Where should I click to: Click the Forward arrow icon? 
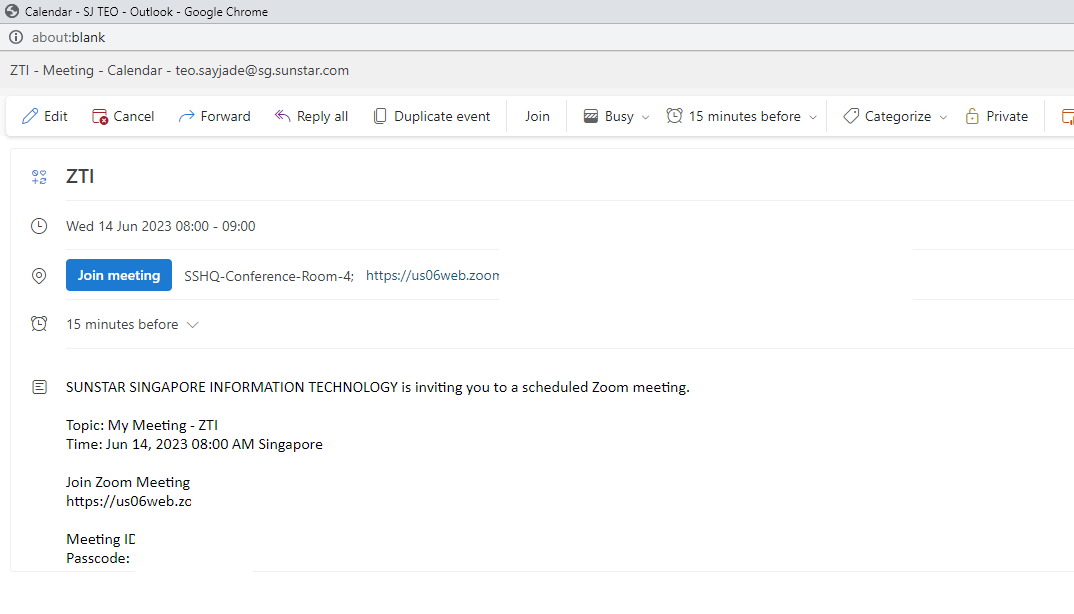(x=186, y=116)
